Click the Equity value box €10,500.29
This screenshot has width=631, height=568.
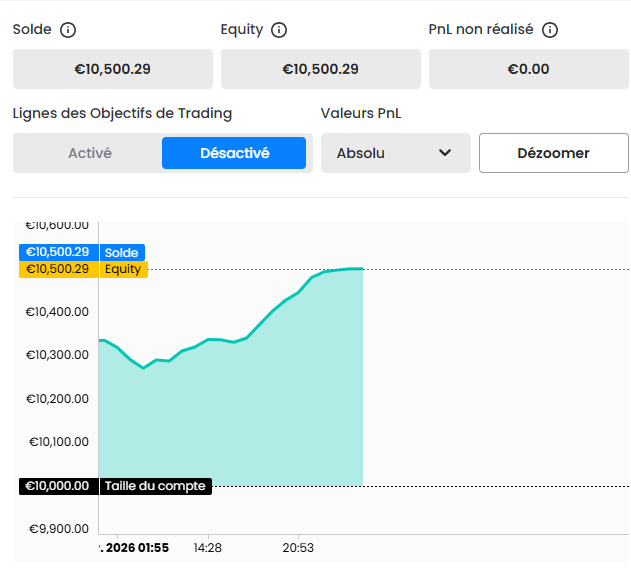321,69
